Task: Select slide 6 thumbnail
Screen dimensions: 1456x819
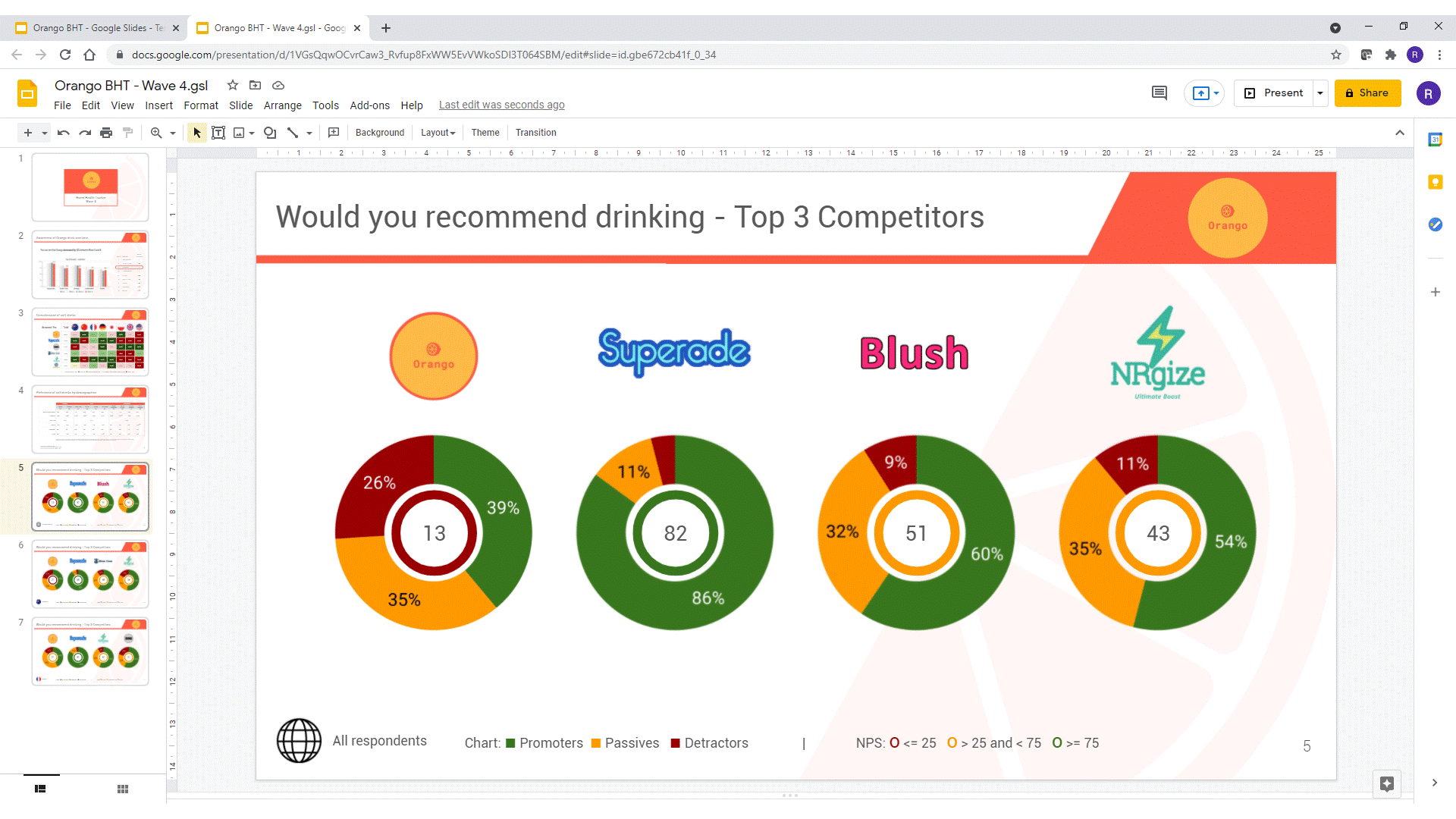Action: pyautogui.click(x=90, y=574)
